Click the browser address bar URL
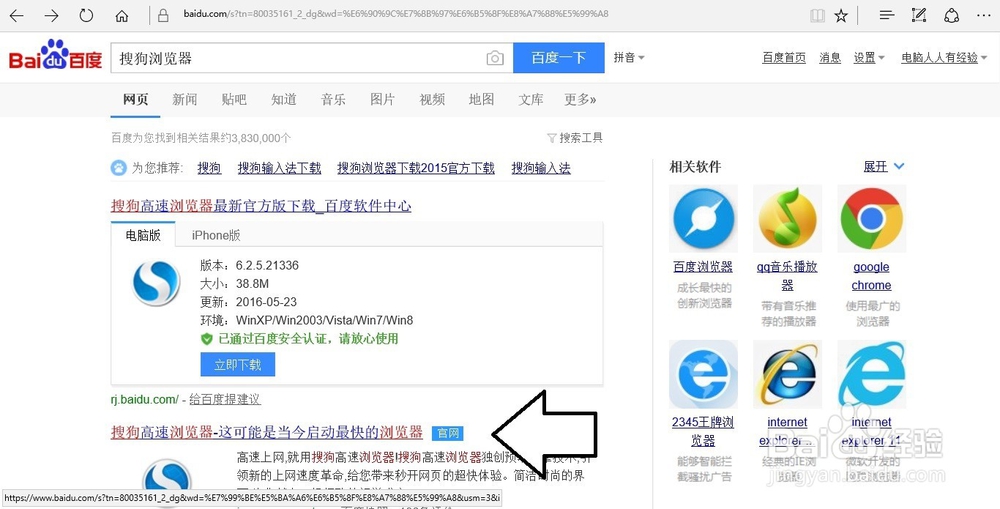Image resolution: width=1000 pixels, height=509 pixels. click(x=395, y=13)
